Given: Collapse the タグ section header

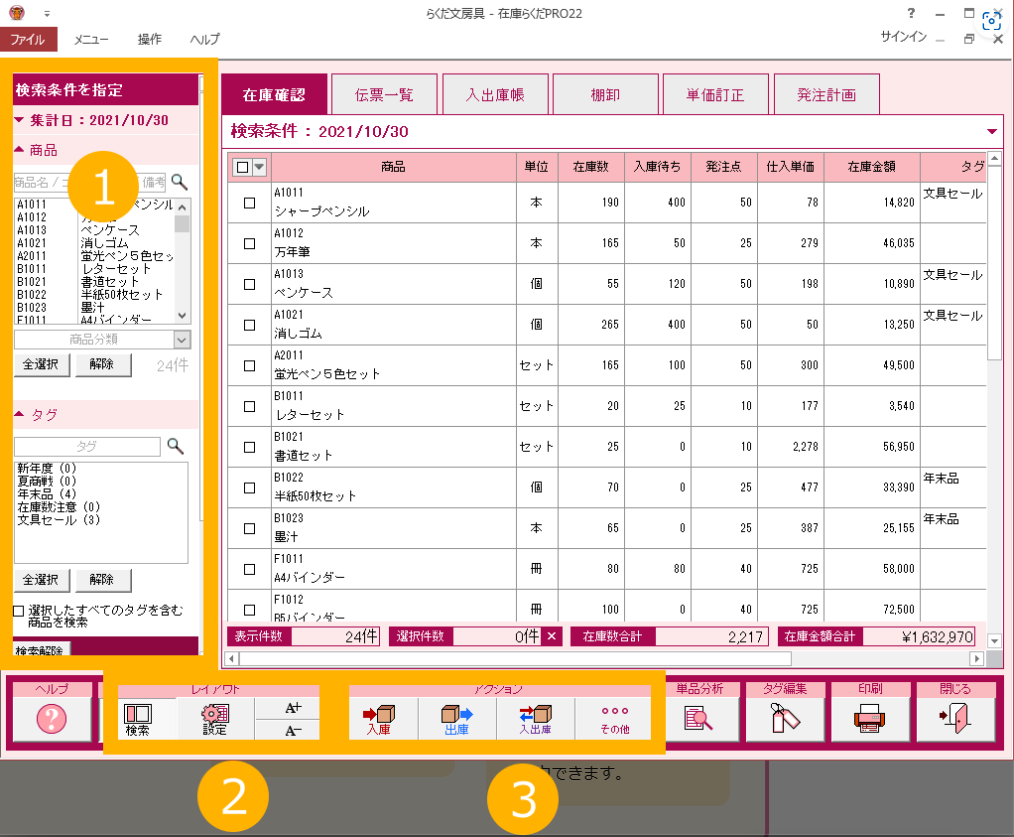Looking at the screenshot, I should [20, 412].
